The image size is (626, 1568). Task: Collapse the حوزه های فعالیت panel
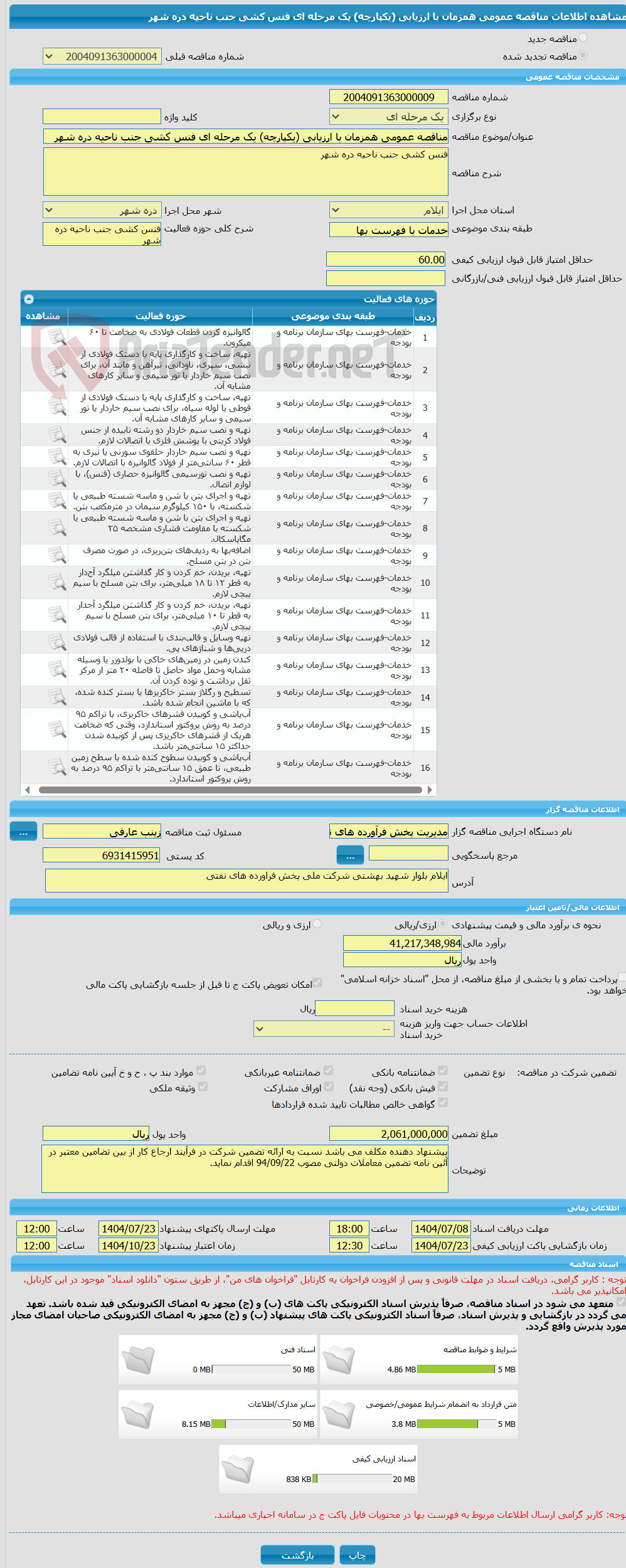click(29, 299)
